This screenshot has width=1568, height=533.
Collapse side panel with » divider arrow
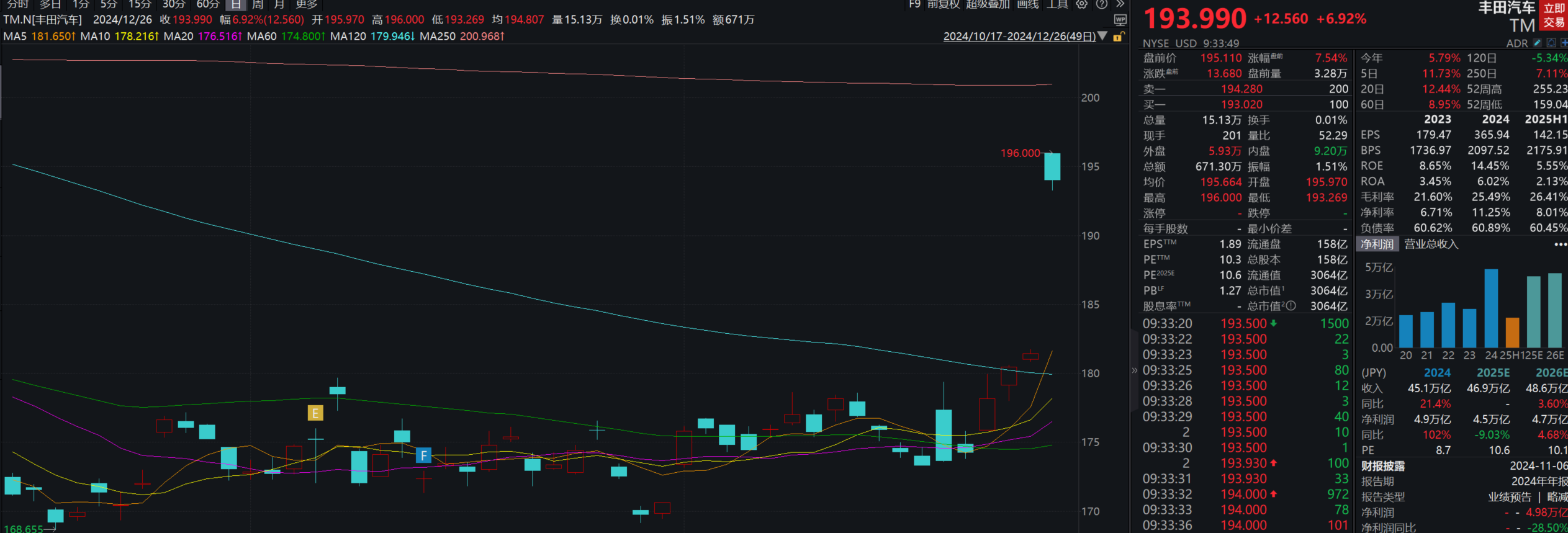(x=1135, y=370)
